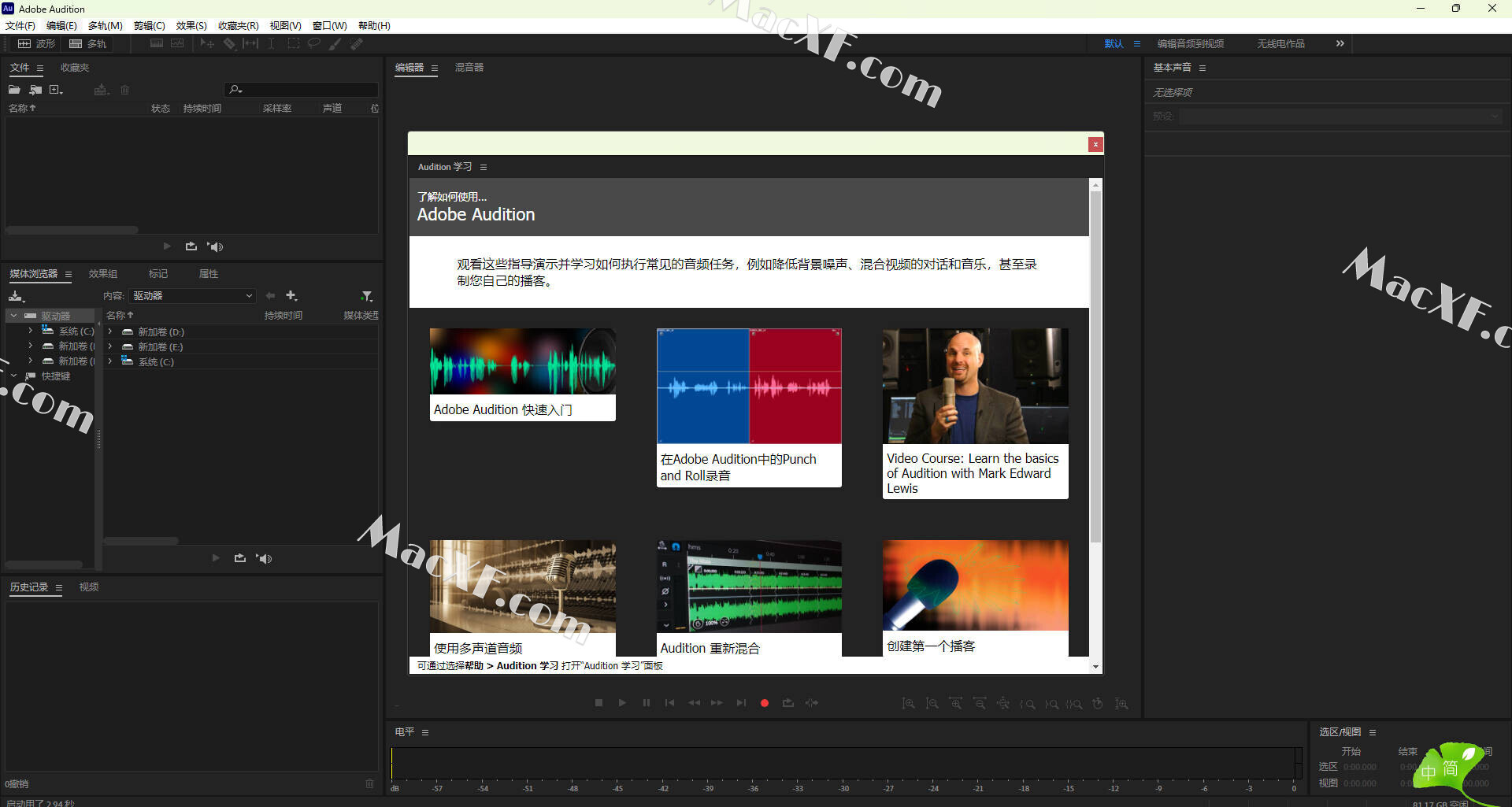The width and height of the screenshot is (1512, 807).
Task: Open the New File dropdown icon
Action: pyautogui.click(x=56, y=90)
